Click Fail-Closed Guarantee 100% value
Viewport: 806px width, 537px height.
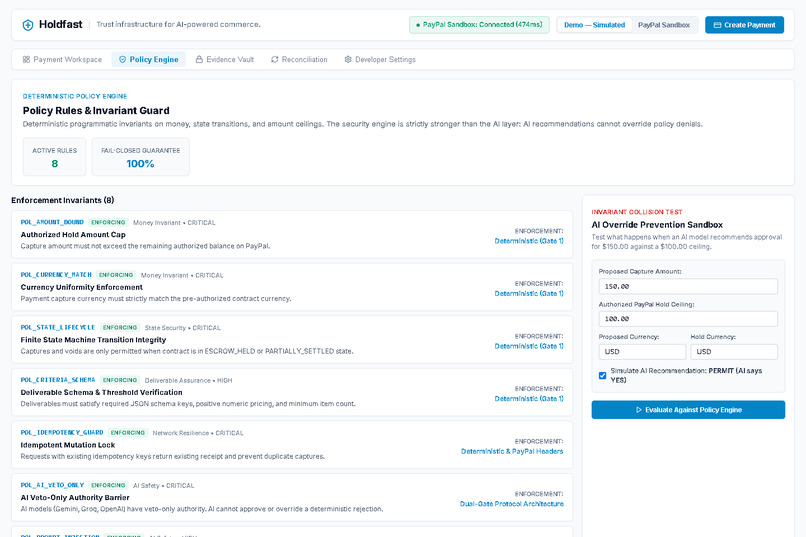pyautogui.click(x=140, y=163)
